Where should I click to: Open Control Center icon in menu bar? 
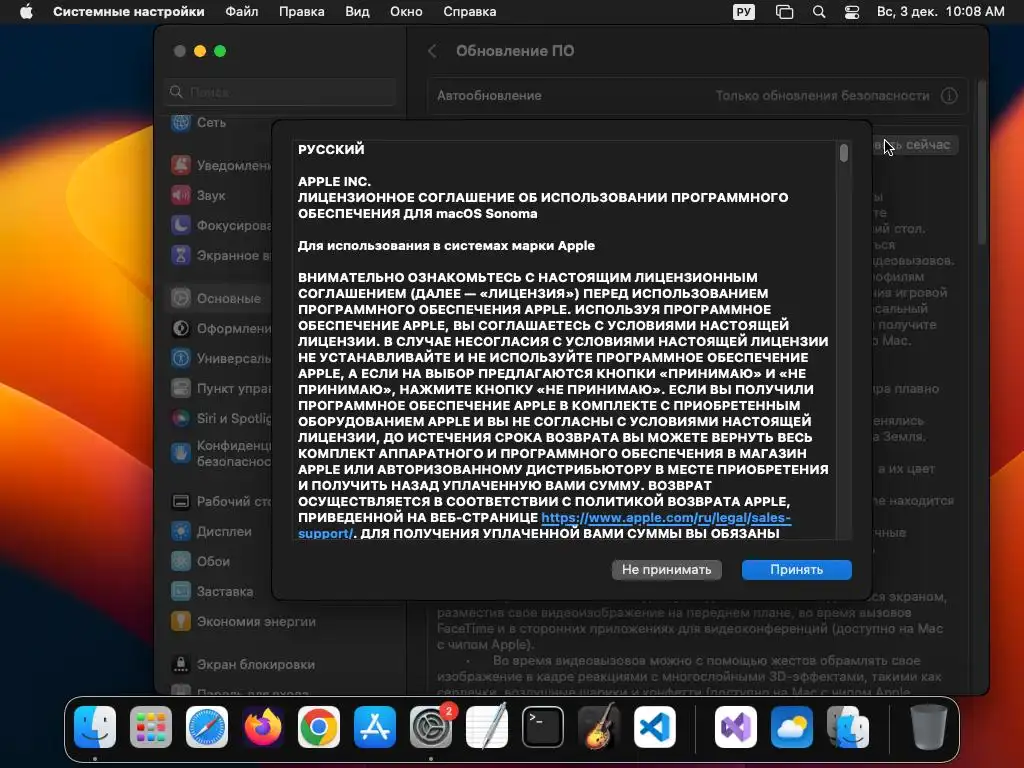(x=852, y=12)
